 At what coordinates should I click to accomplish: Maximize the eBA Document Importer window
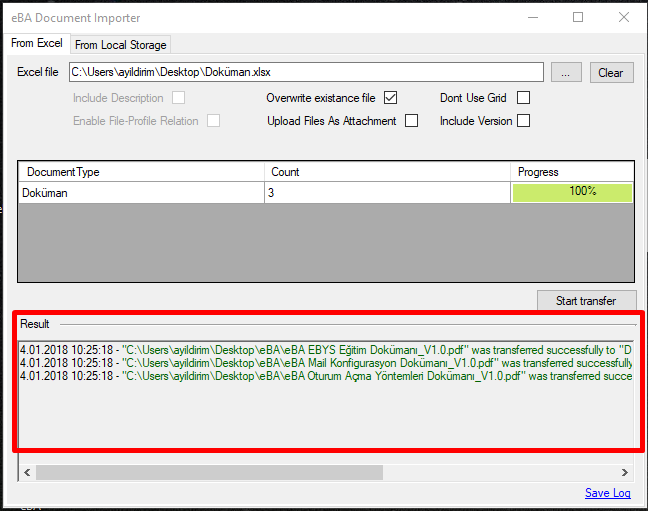(x=578, y=17)
